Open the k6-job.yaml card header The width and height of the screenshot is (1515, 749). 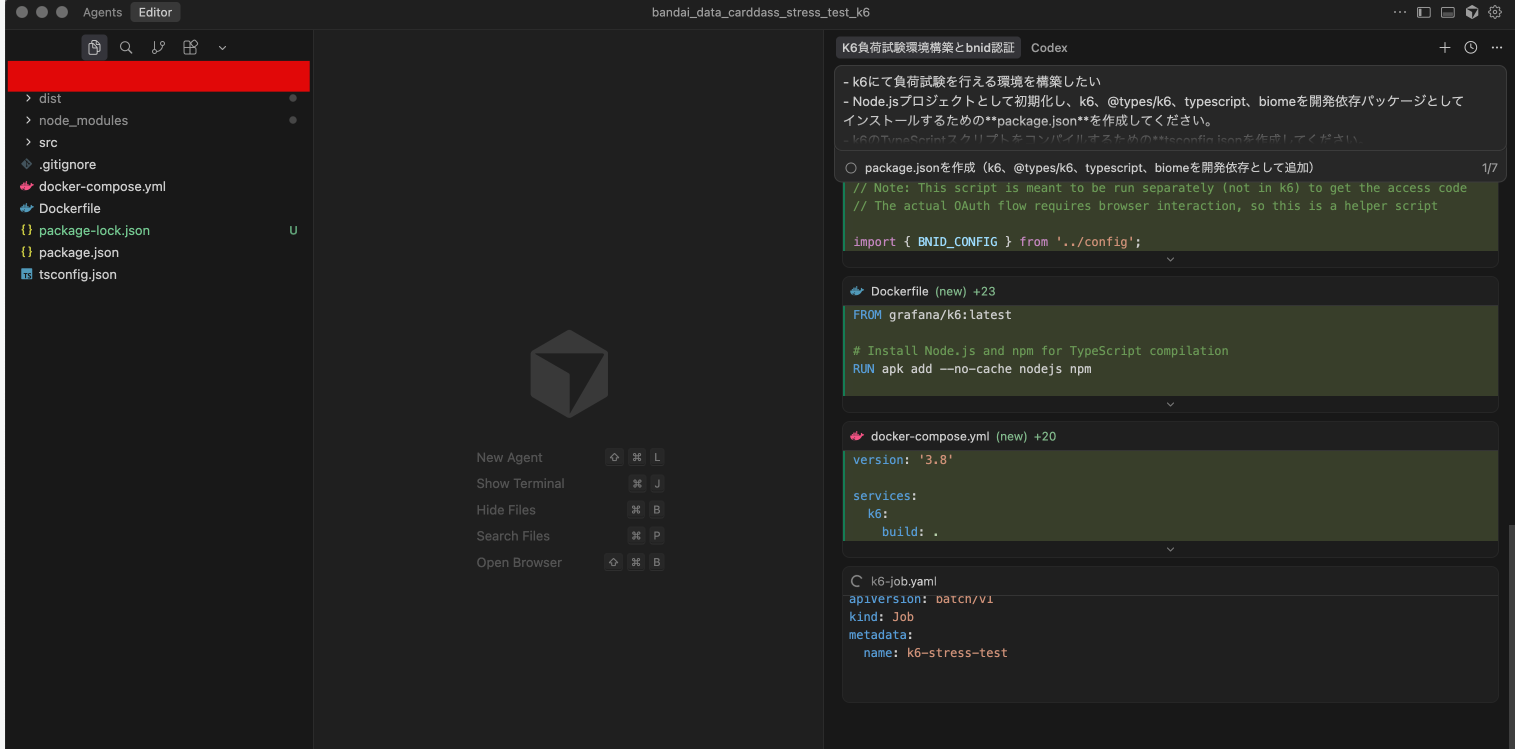click(x=1170, y=581)
